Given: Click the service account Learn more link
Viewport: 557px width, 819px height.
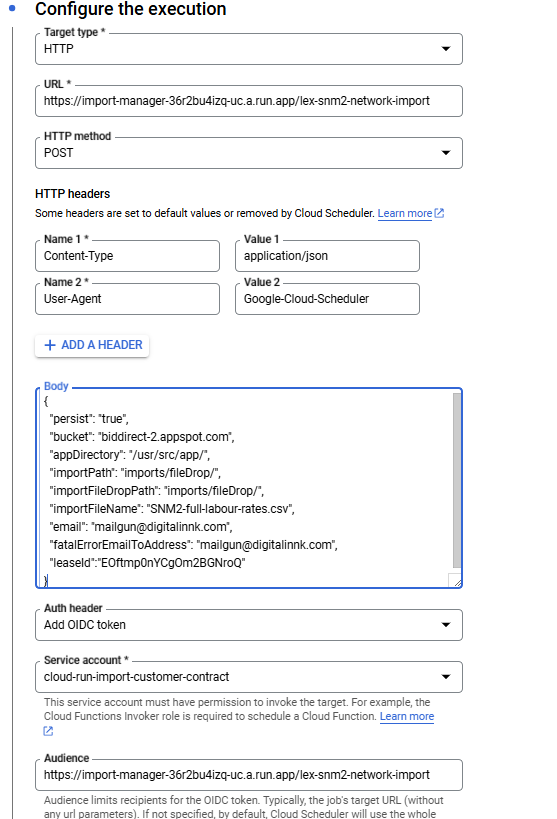Looking at the screenshot, I should (407, 716).
